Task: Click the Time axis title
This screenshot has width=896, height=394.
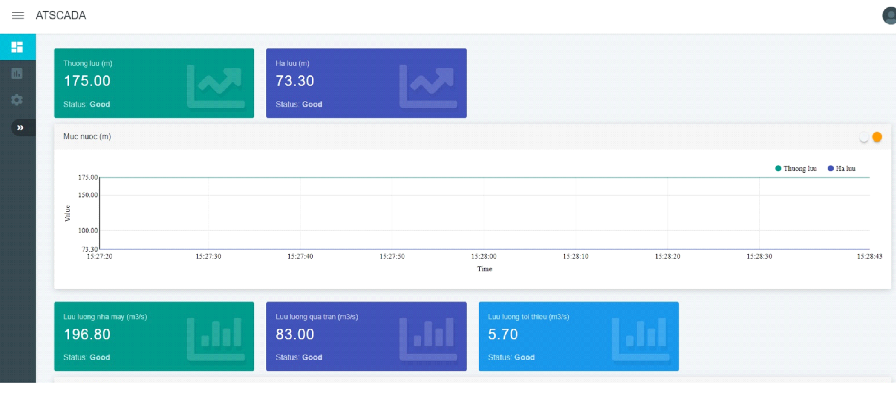Action: (485, 269)
